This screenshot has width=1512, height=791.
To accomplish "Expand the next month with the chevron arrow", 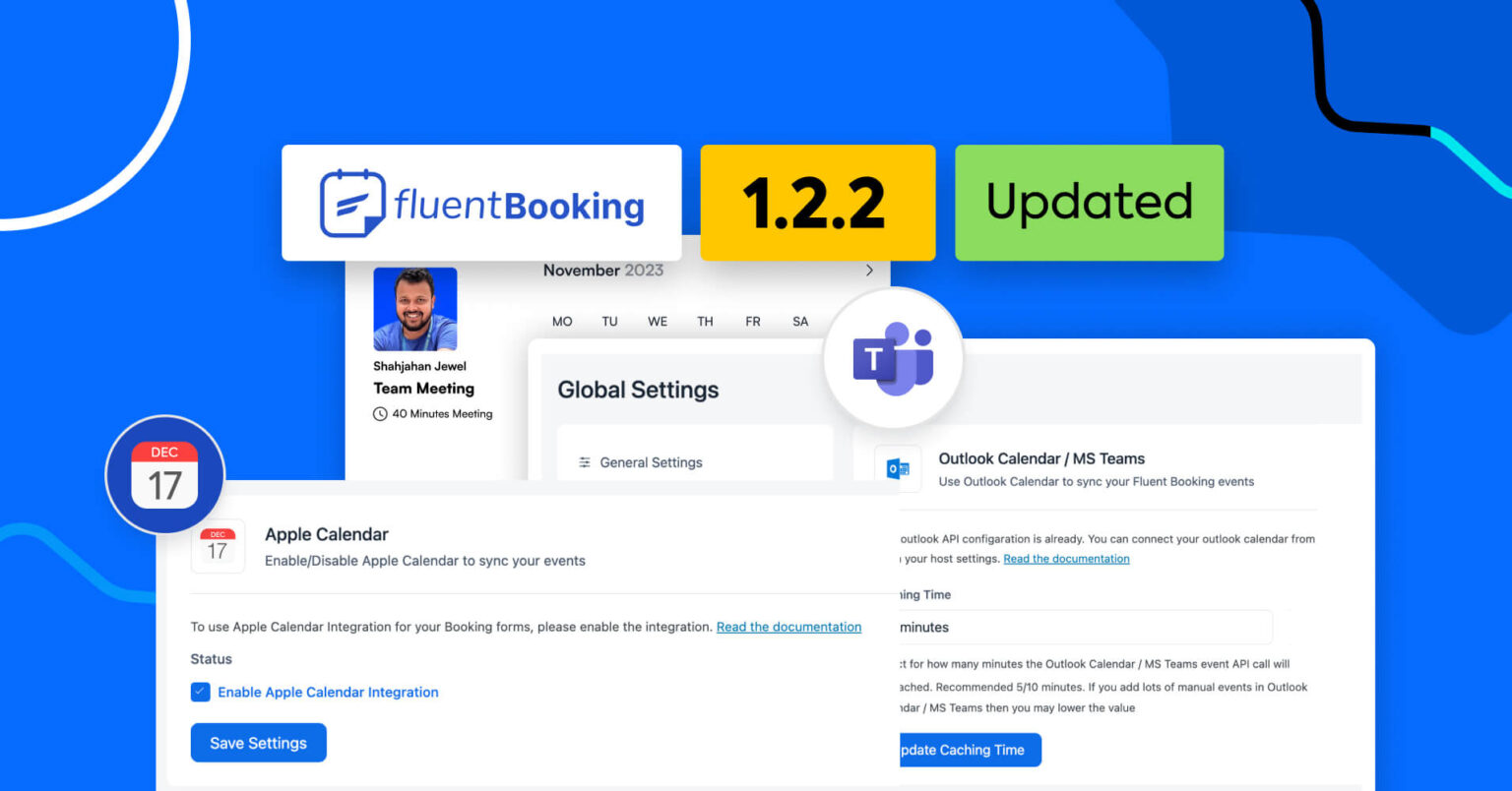I will tap(869, 270).
